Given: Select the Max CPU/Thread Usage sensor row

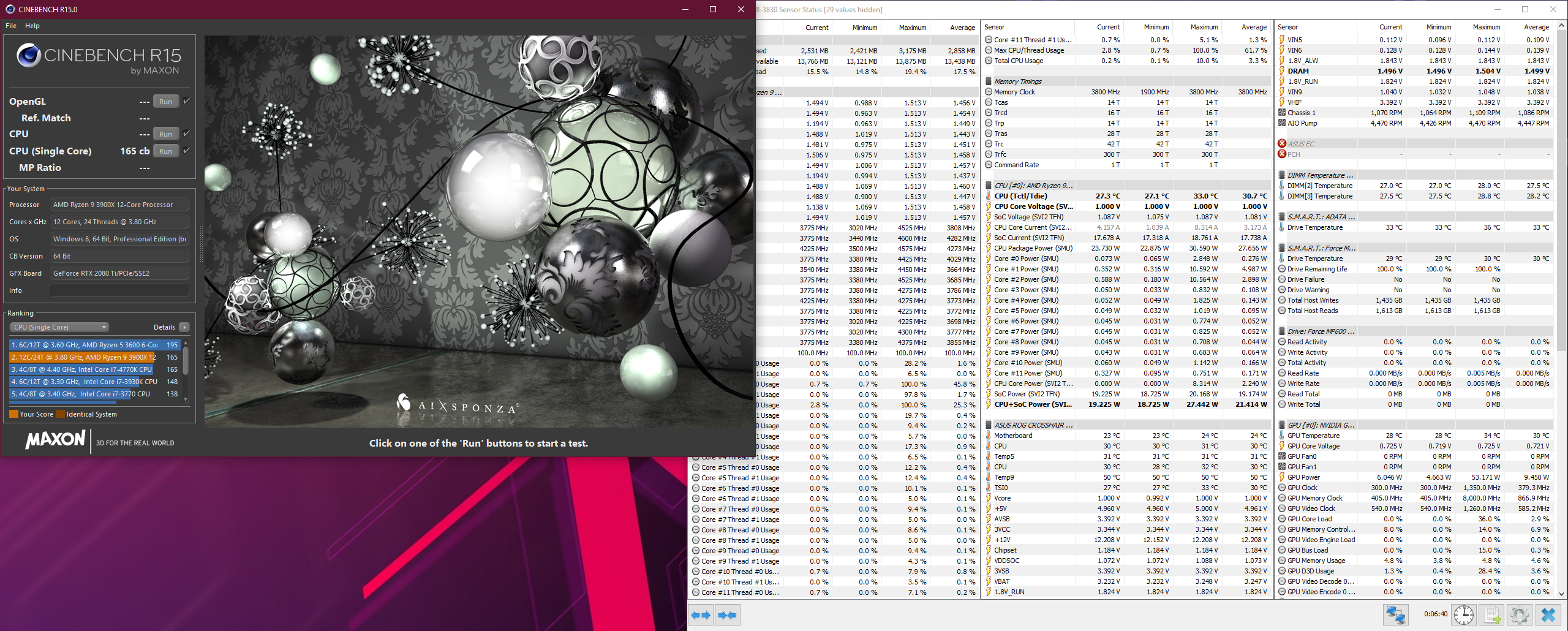Looking at the screenshot, I should [1126, 50].
